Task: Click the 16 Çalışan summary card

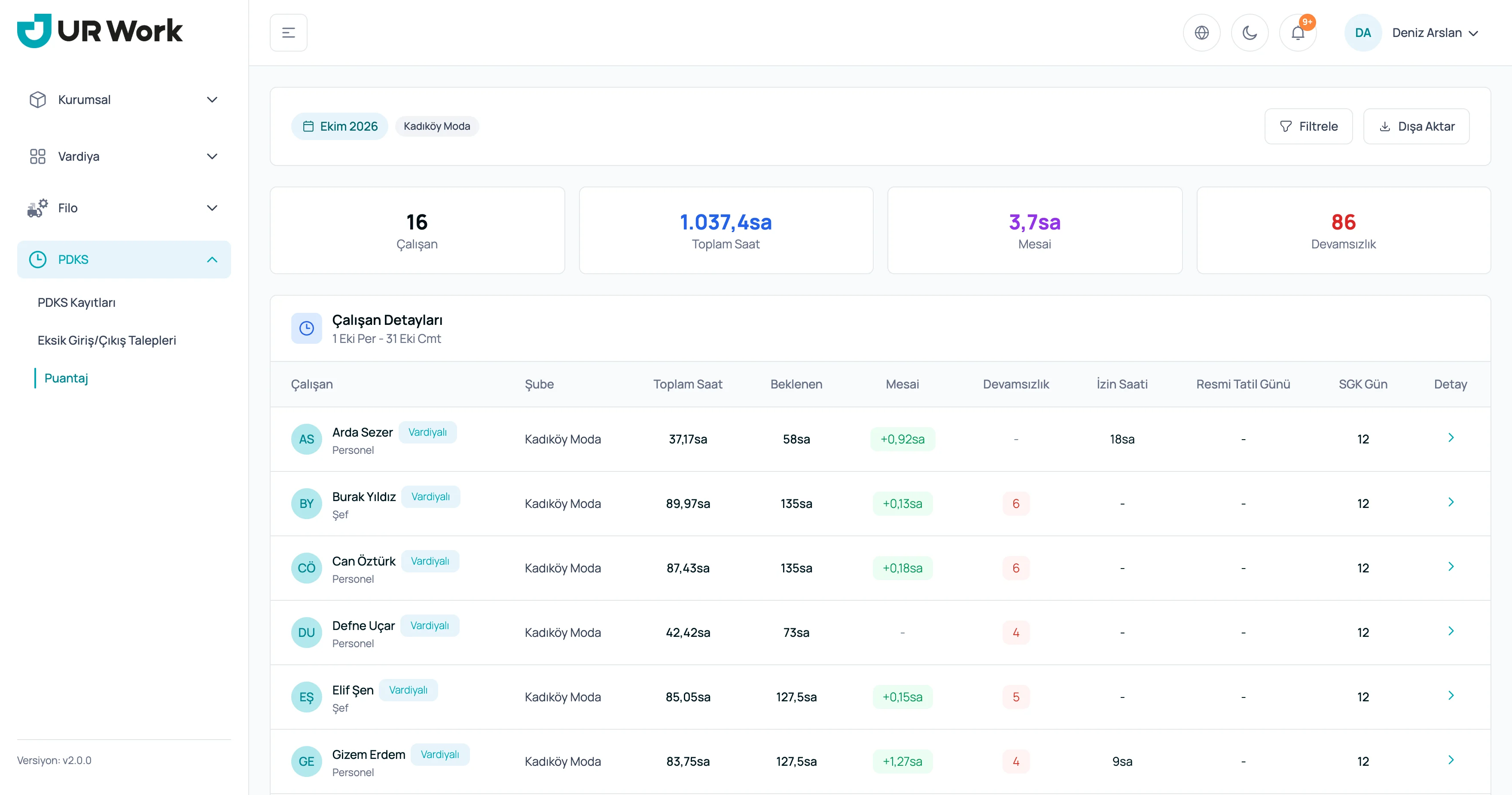Action: point(417,230)
